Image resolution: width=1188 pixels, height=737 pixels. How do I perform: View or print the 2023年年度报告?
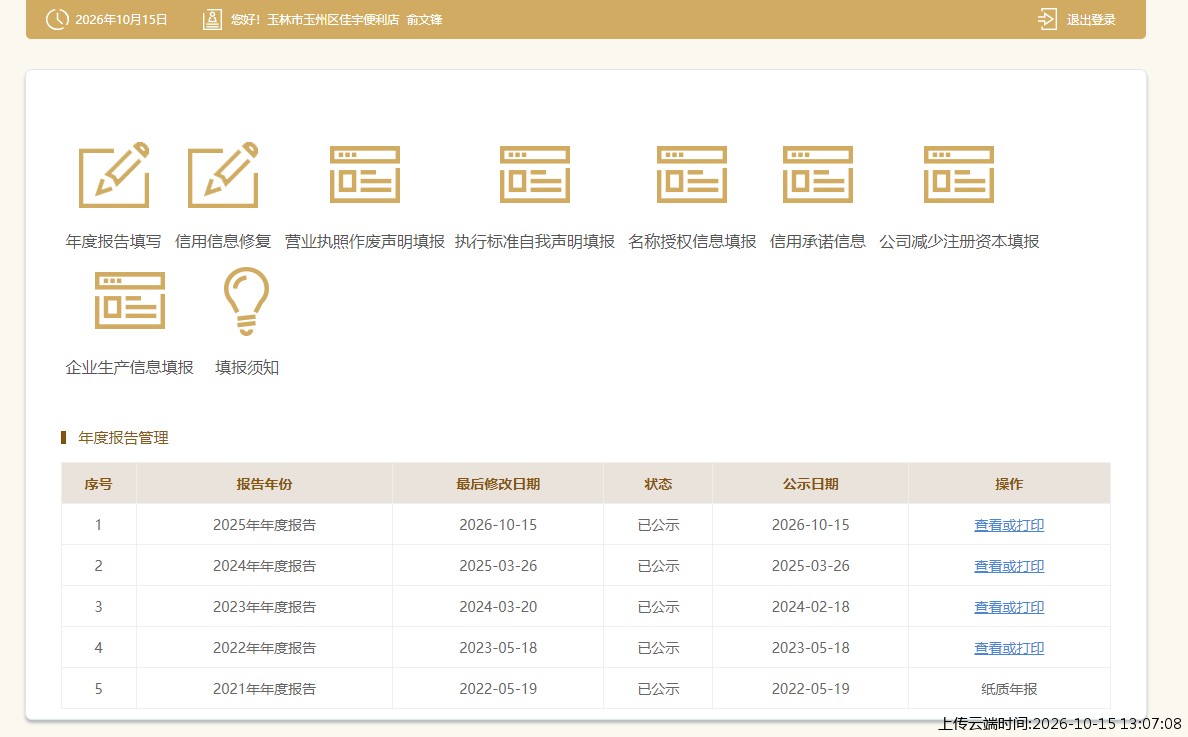[1008, 607]
